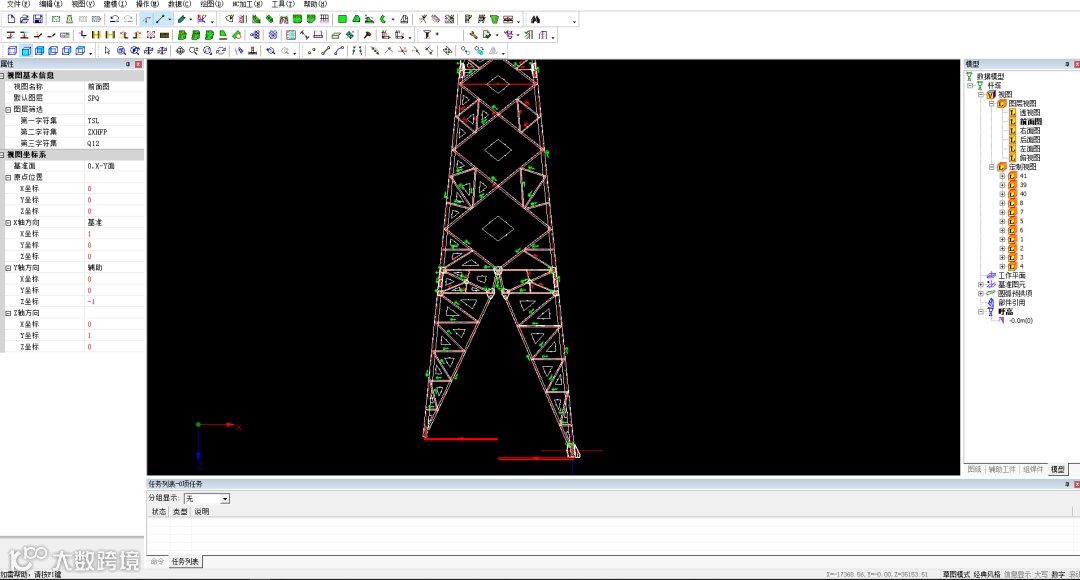Click the hammer tool icon
1080x580 pixels.
click(x=367, y=34)
